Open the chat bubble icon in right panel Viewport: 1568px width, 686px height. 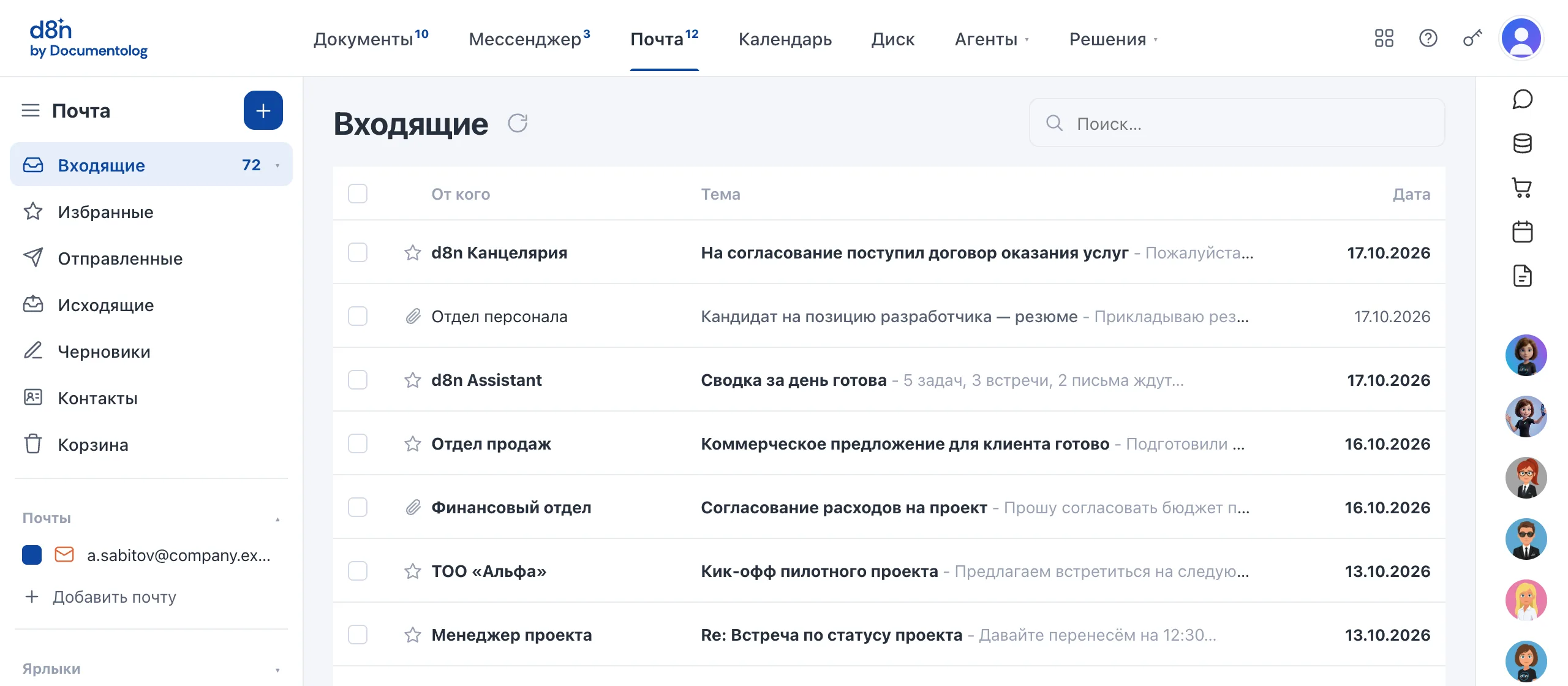1522,99
